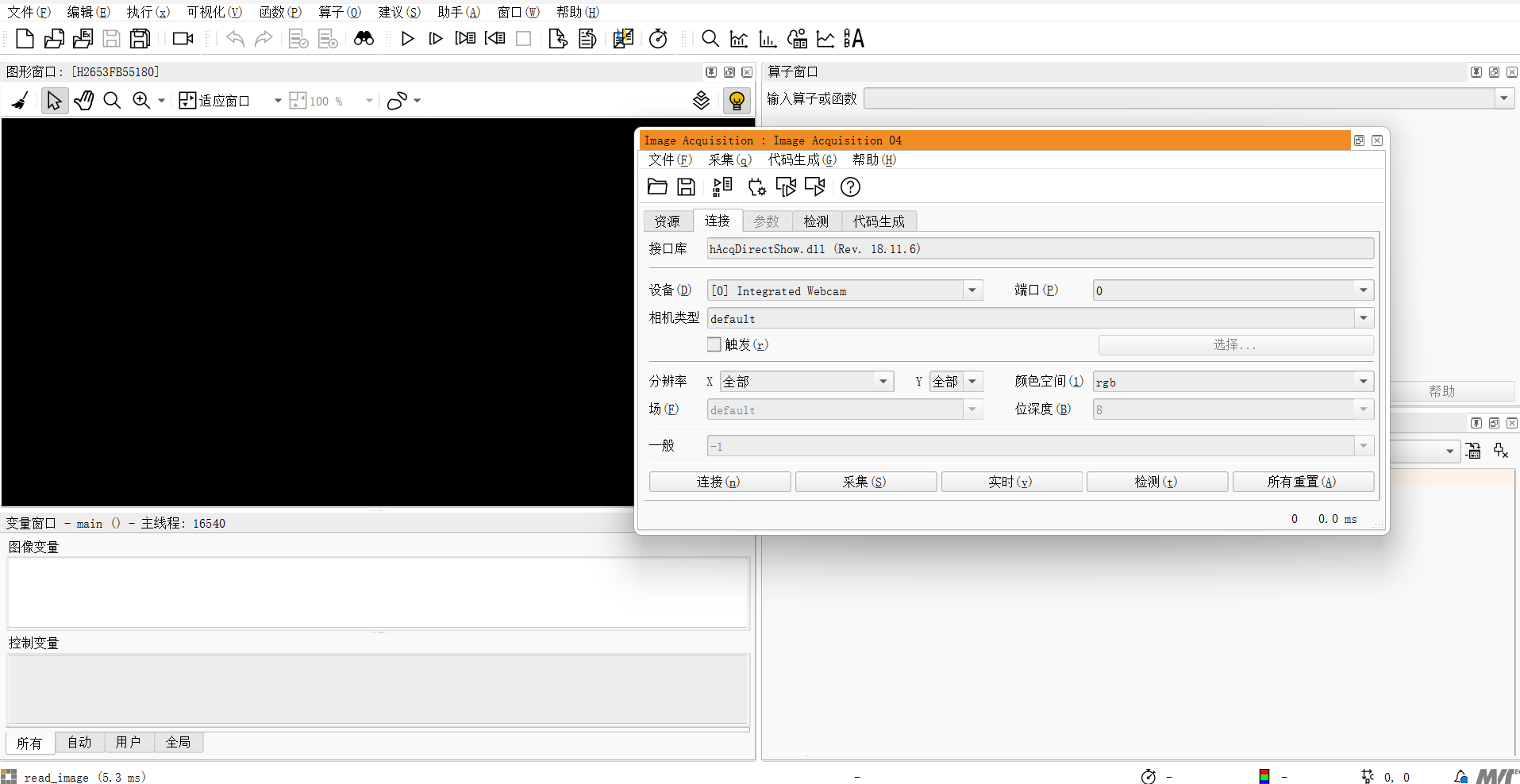The image size is (1520, 784).
Task: Clear graphics window with broom icon
Action: point(21,101)
